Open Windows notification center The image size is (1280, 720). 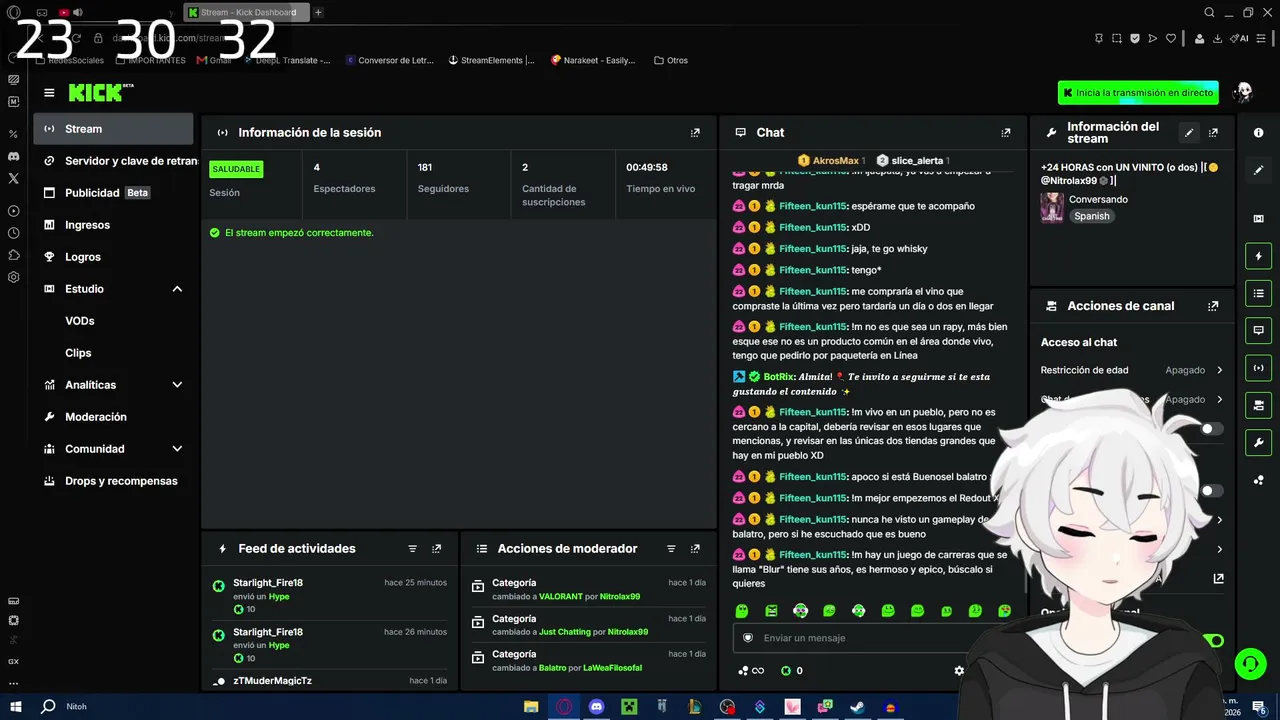click(x=1258, y=707)
